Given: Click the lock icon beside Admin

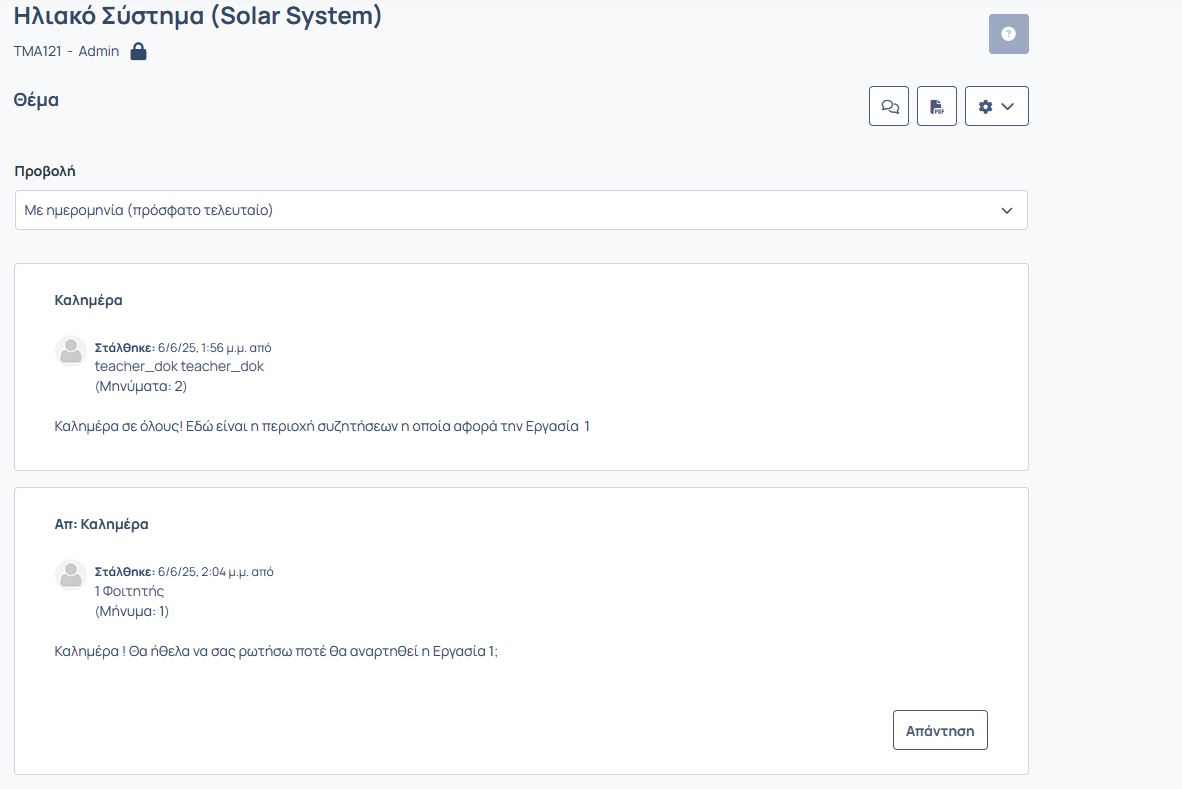Looking at the screenshot, I should pos(138,51).
